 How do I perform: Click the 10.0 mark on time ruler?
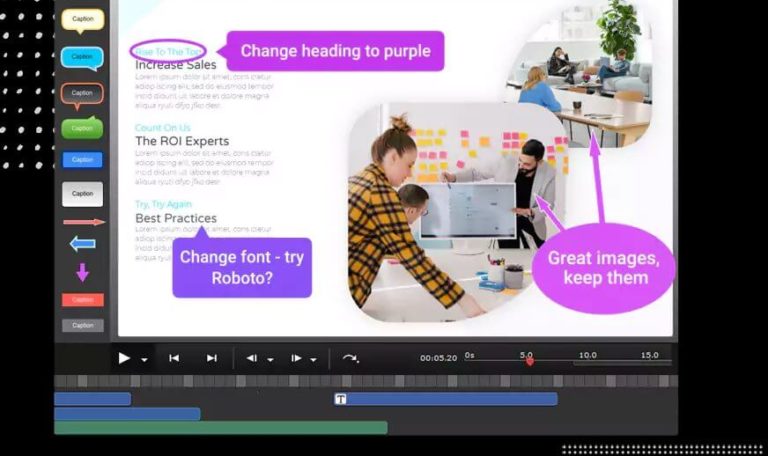click(587, 355)
